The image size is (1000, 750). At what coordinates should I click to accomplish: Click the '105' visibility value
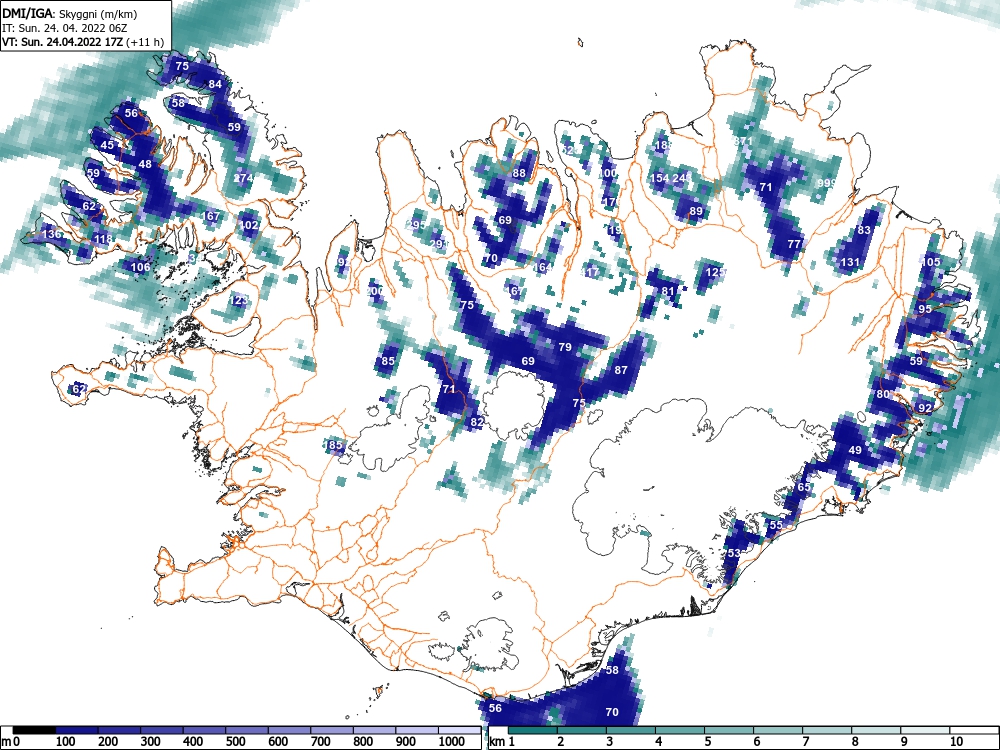pyautogui.click(x=930, y=261)
